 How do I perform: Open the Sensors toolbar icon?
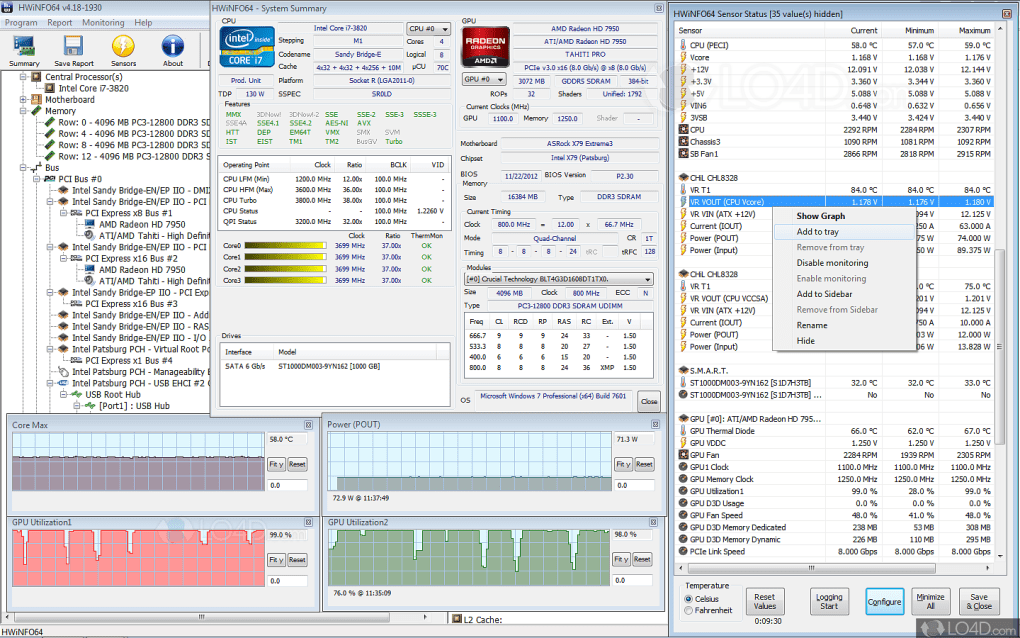[123, 51]
